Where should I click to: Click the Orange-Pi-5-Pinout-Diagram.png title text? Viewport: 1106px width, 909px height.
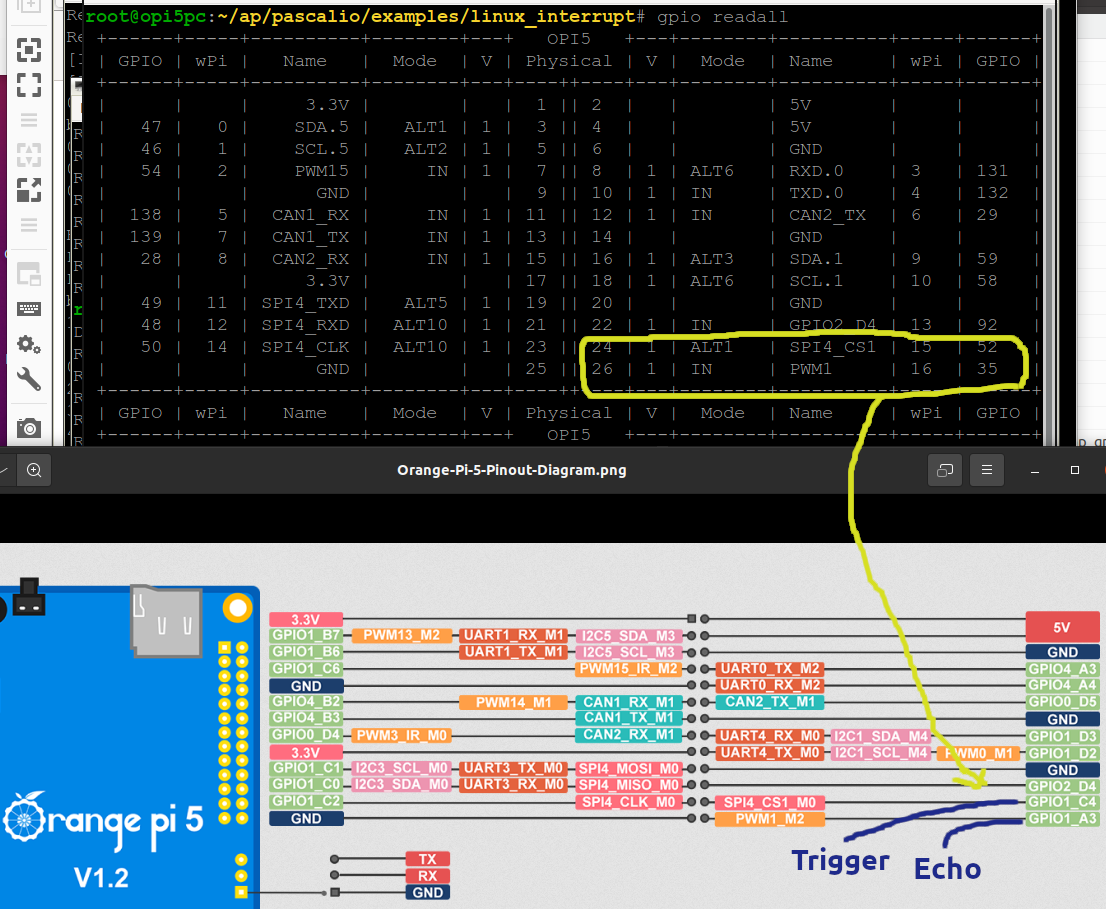pos(511,470)
